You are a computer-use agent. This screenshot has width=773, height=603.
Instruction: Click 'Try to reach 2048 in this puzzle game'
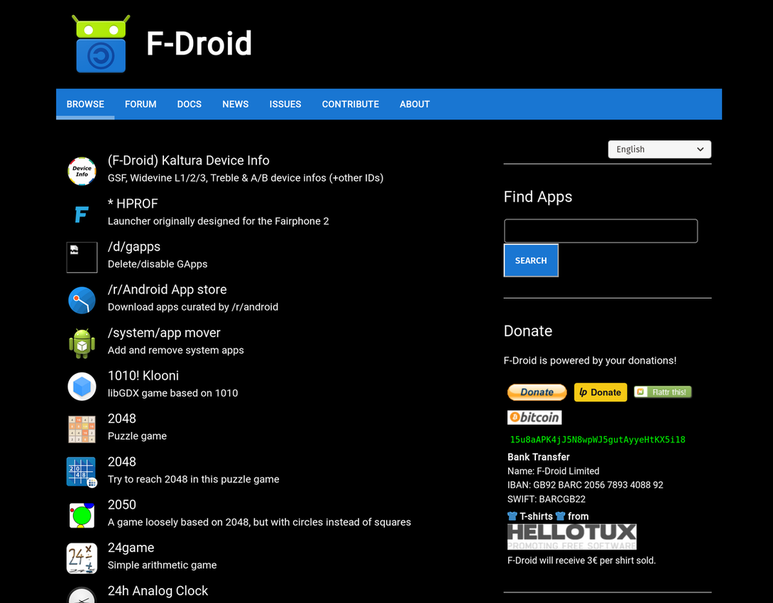[193, 479]
